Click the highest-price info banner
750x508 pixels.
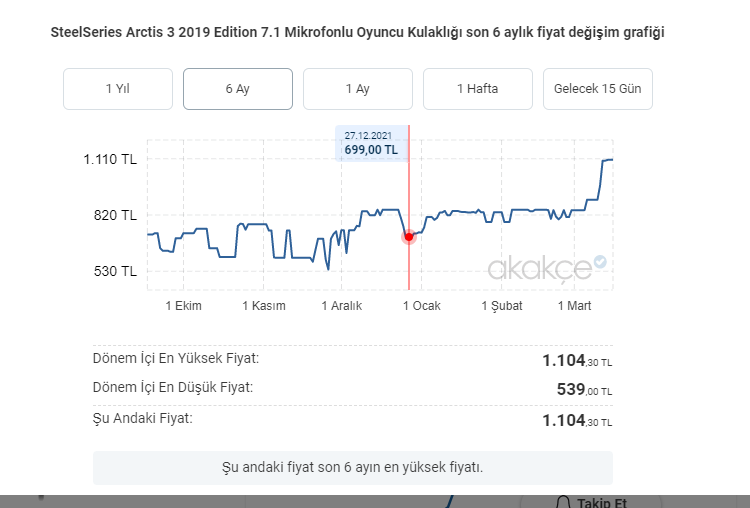(x=353, y=467)
